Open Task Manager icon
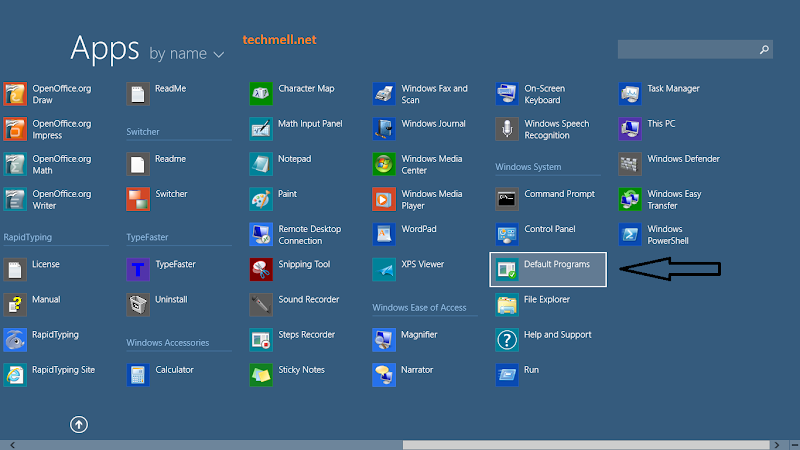This screenshot has width=800, height=450. tap(630, 94)
